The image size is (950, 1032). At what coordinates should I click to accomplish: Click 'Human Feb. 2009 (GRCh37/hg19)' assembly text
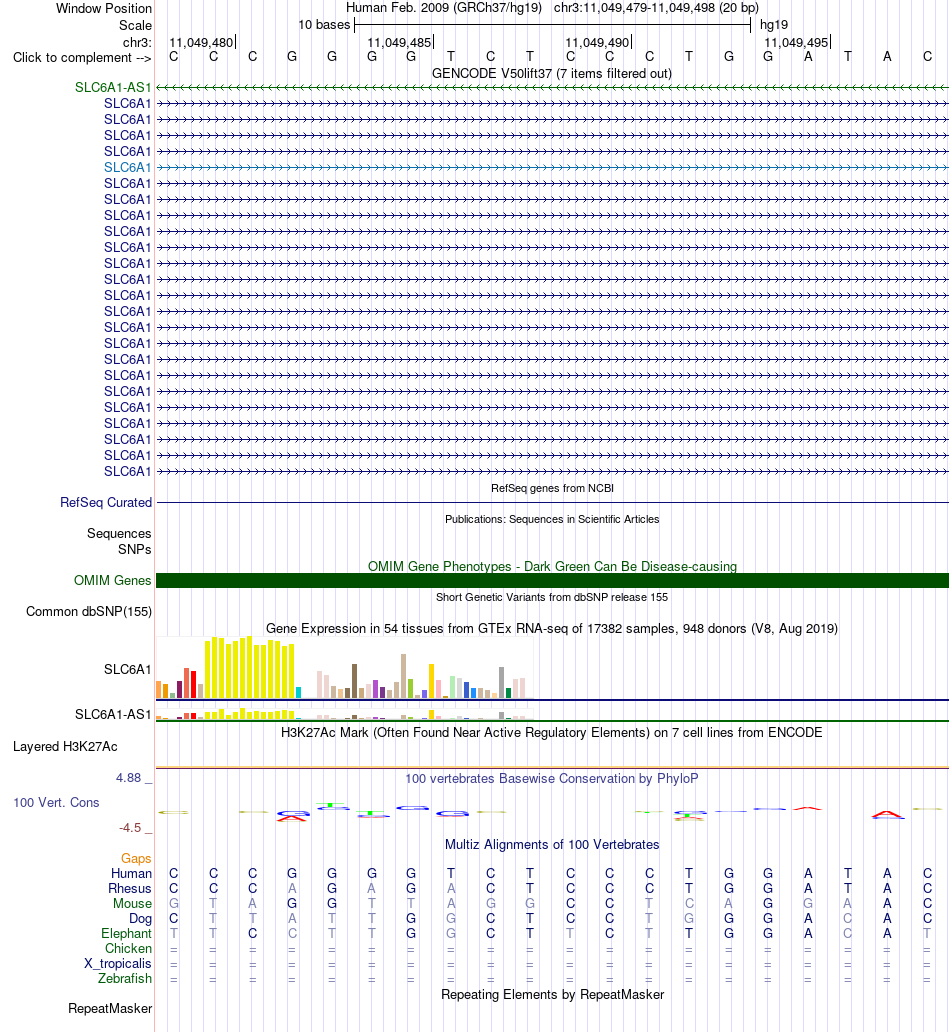[444, 8]
